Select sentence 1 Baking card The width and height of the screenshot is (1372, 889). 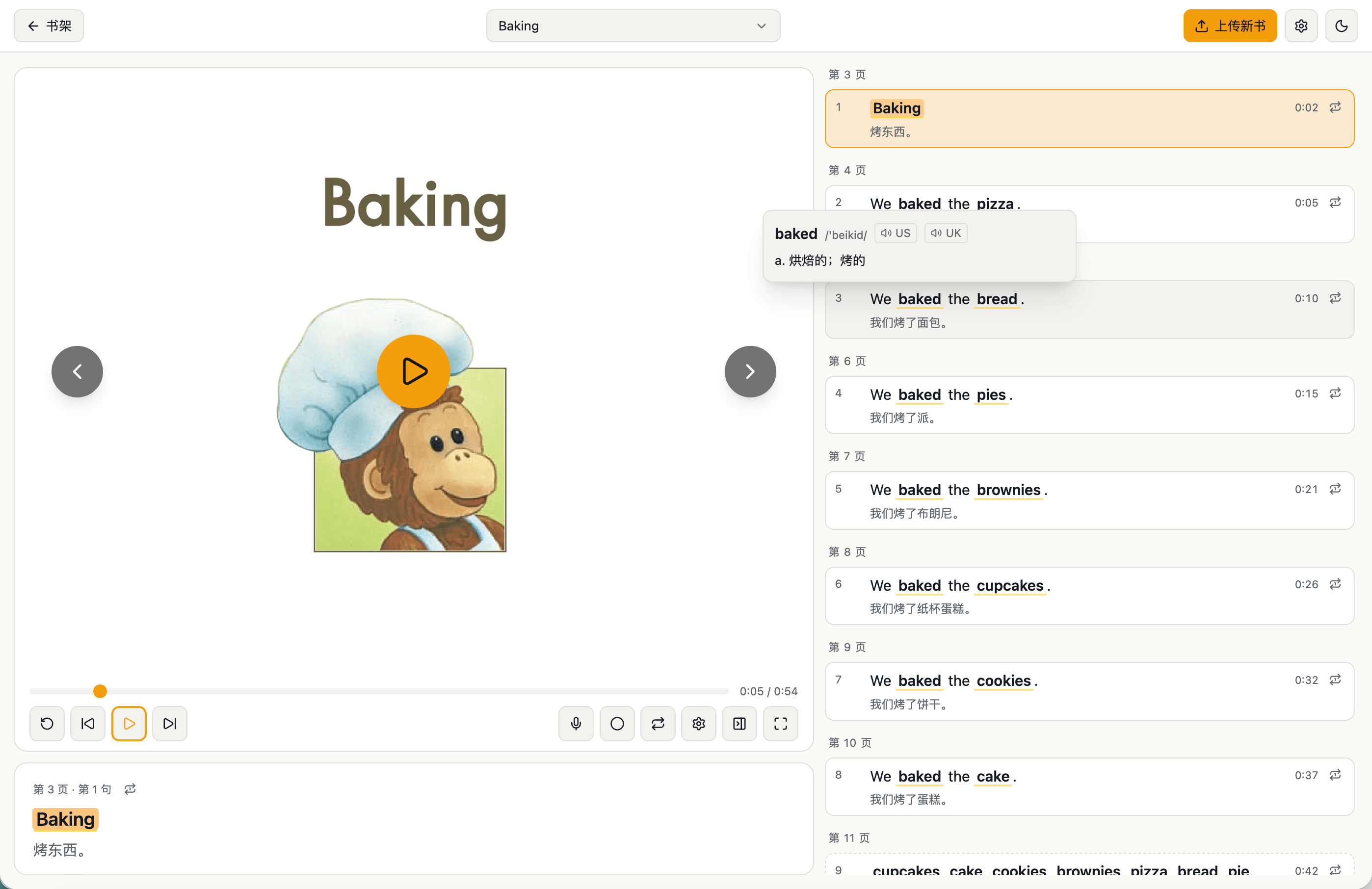1089,119
